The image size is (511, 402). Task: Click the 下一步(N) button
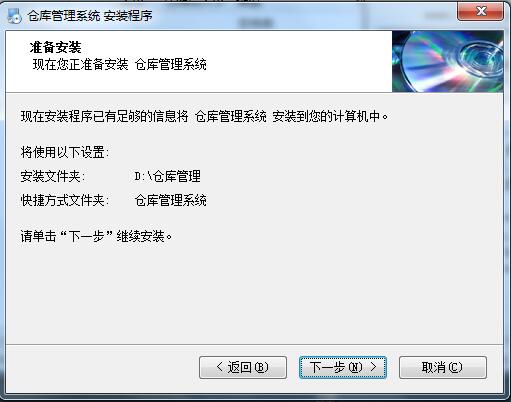343,367
